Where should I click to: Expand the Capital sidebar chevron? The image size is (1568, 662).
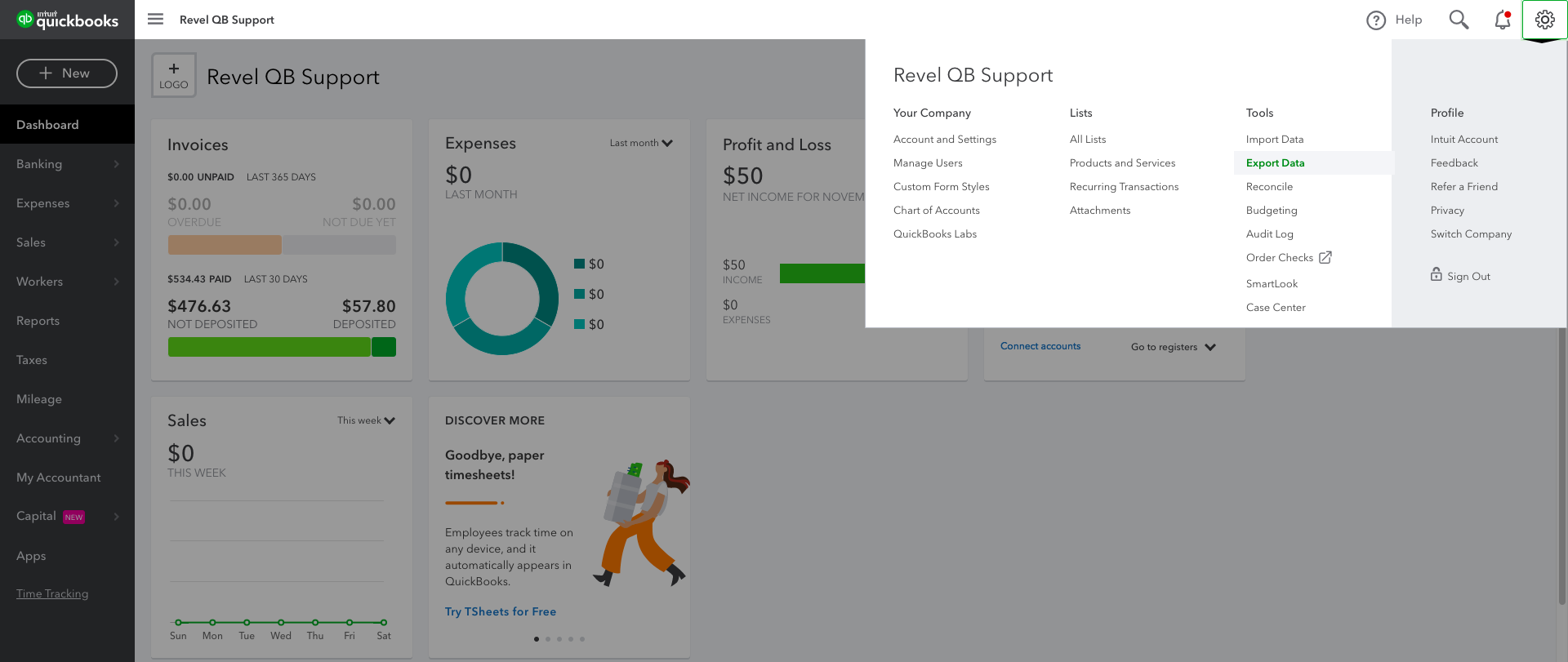[x=116, y=517]
